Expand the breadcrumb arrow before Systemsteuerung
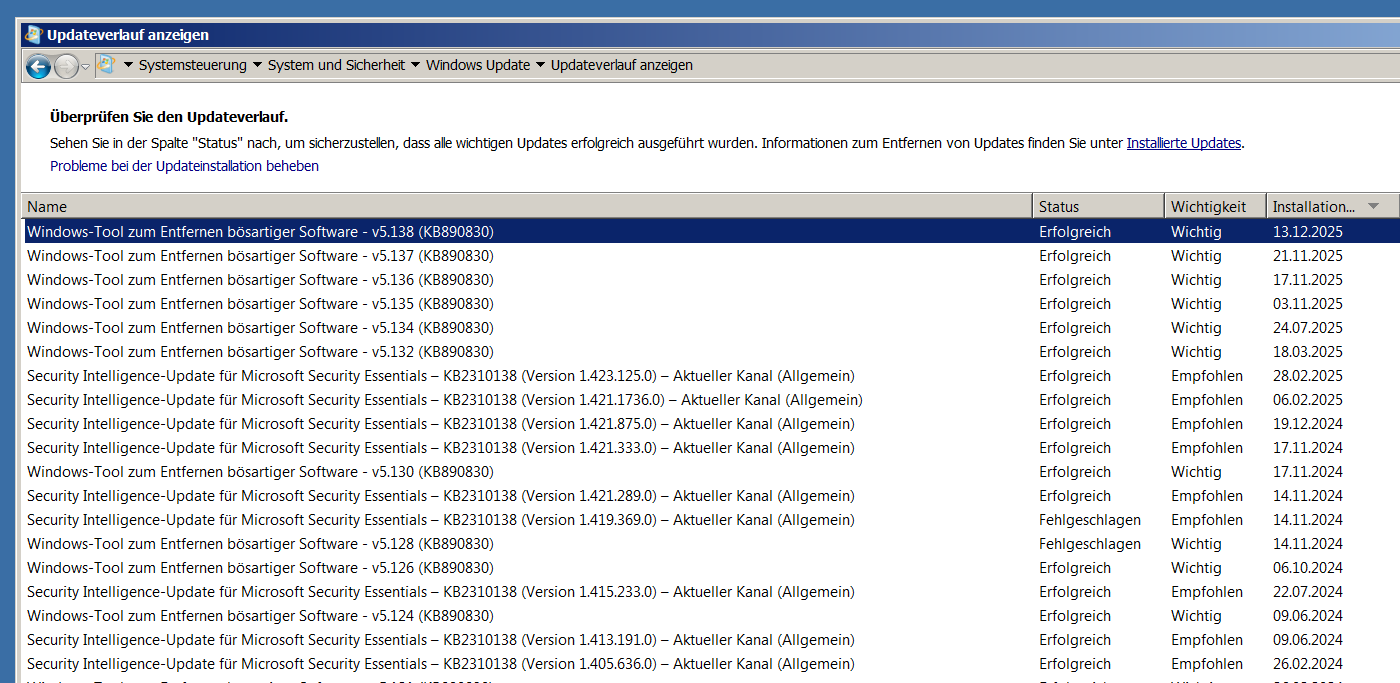Image resolution: width=1400 pixels, height=683 pixels. coord(128,65)
